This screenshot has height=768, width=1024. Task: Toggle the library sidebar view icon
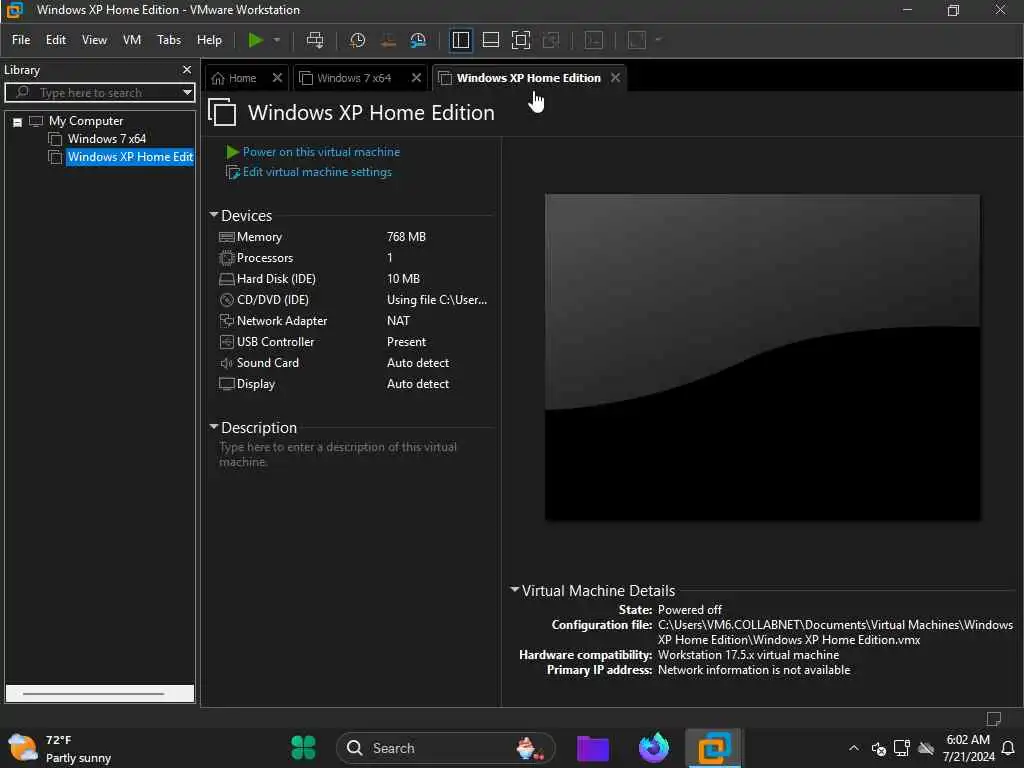[x=461, y=40]
